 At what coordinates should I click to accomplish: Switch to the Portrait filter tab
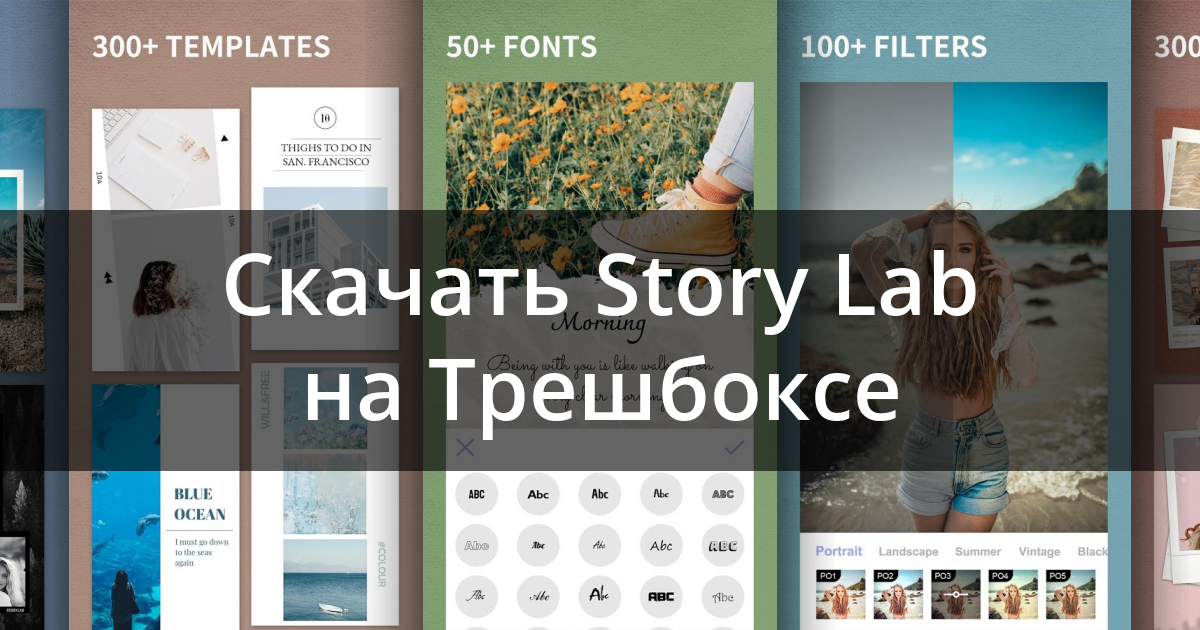pos(838,551)
